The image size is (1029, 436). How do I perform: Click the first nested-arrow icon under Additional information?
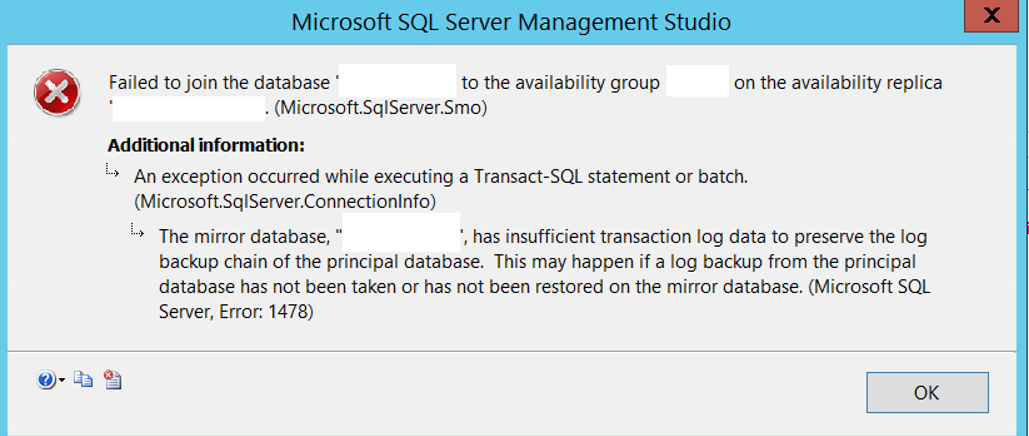[112, 171]
